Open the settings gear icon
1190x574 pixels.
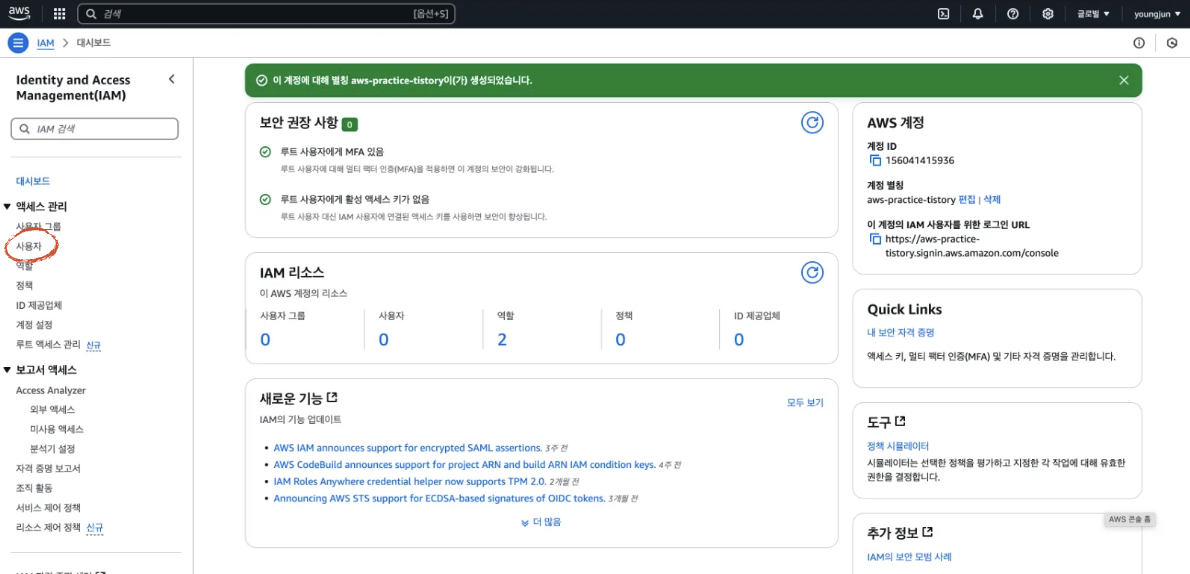pyautogui.click(x=1048, y=14)
